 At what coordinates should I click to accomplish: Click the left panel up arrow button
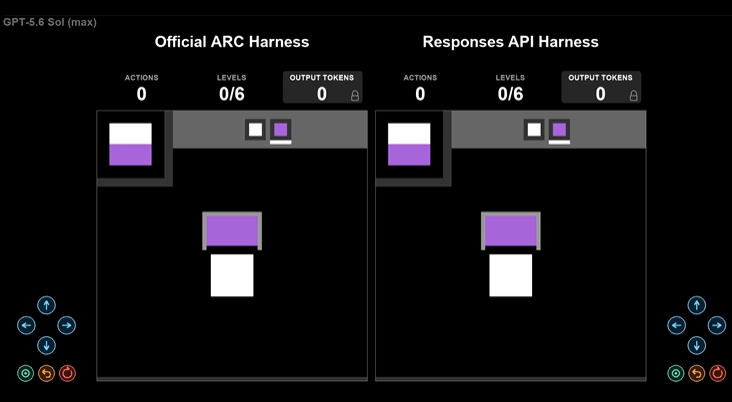pyautogui.click(x=46, y=305)
